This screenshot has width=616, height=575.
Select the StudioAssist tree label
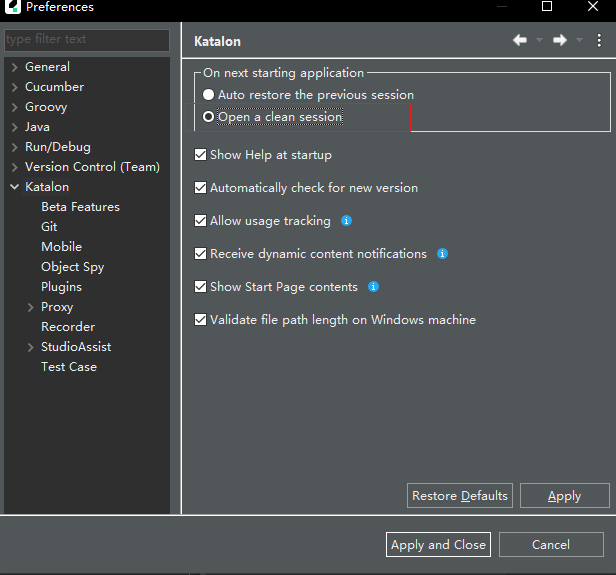point(76,347)
